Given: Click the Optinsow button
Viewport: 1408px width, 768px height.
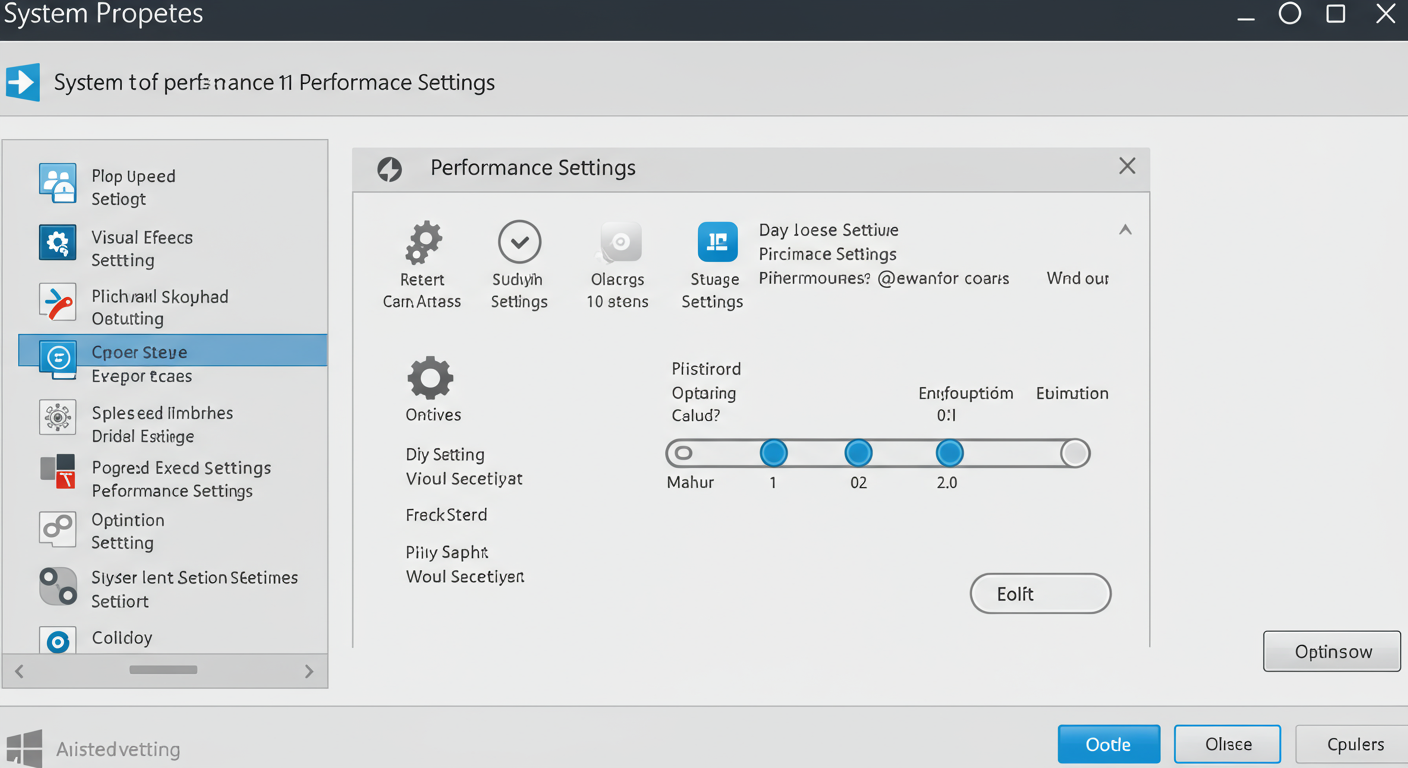Looking at the screenshot, I should 1332,651.
